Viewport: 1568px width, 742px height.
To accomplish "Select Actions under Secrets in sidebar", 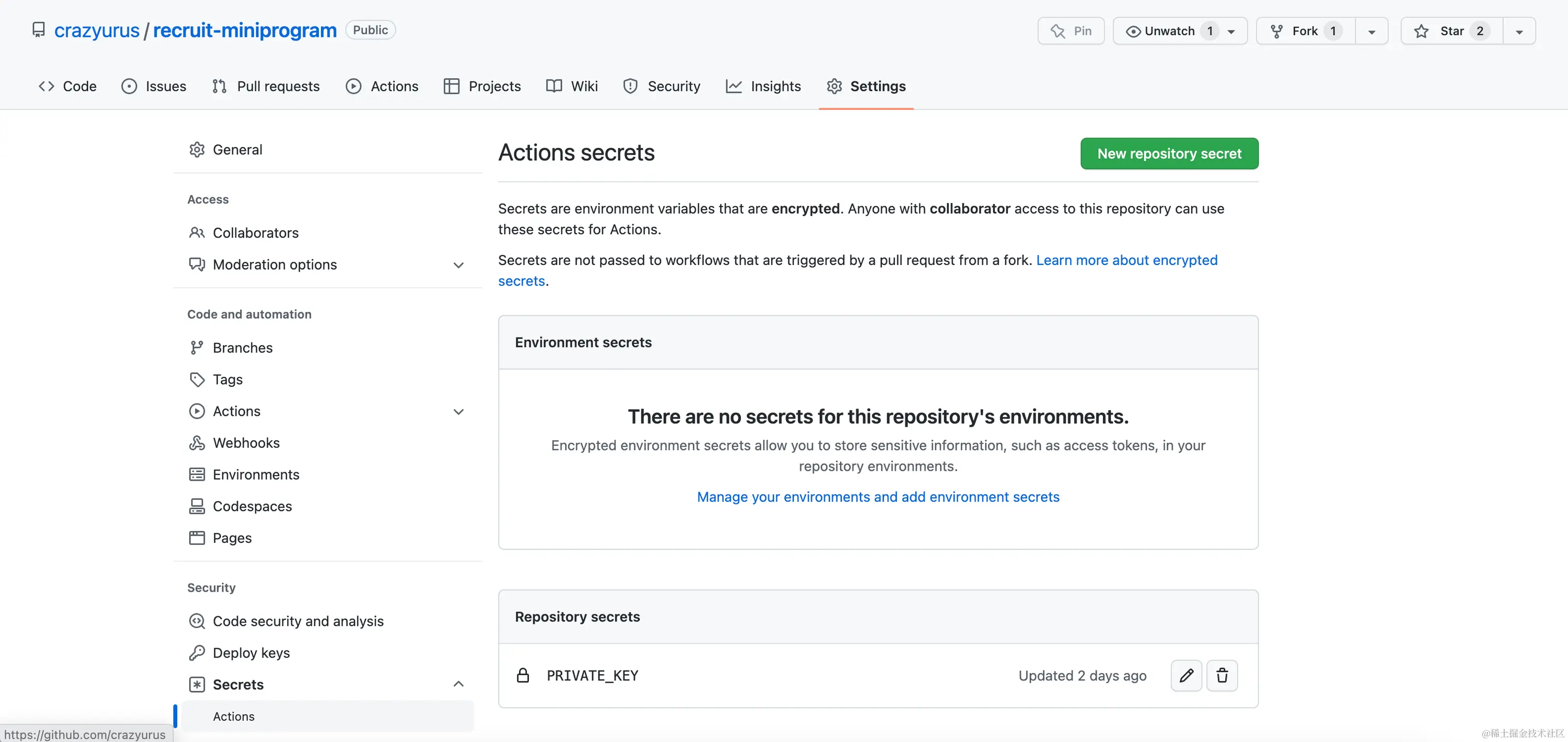I will click(x=328, y=717).
